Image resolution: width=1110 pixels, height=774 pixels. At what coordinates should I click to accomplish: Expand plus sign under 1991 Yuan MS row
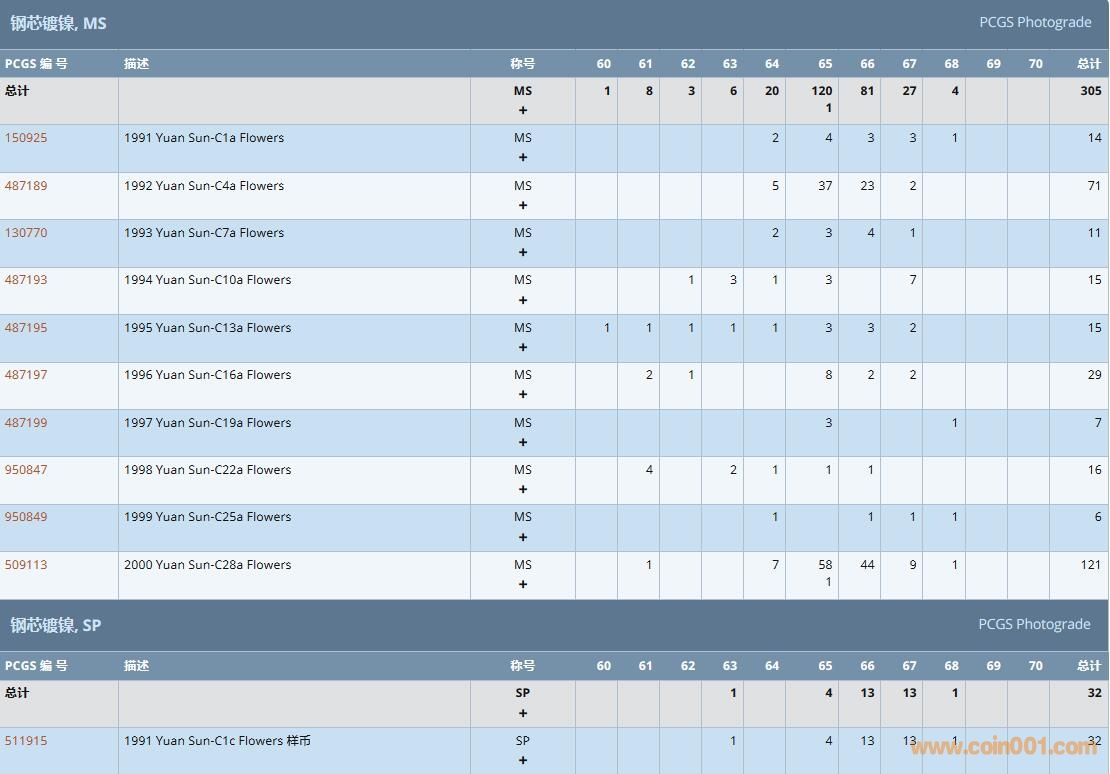pyautogui.click(x=523, y=158)
